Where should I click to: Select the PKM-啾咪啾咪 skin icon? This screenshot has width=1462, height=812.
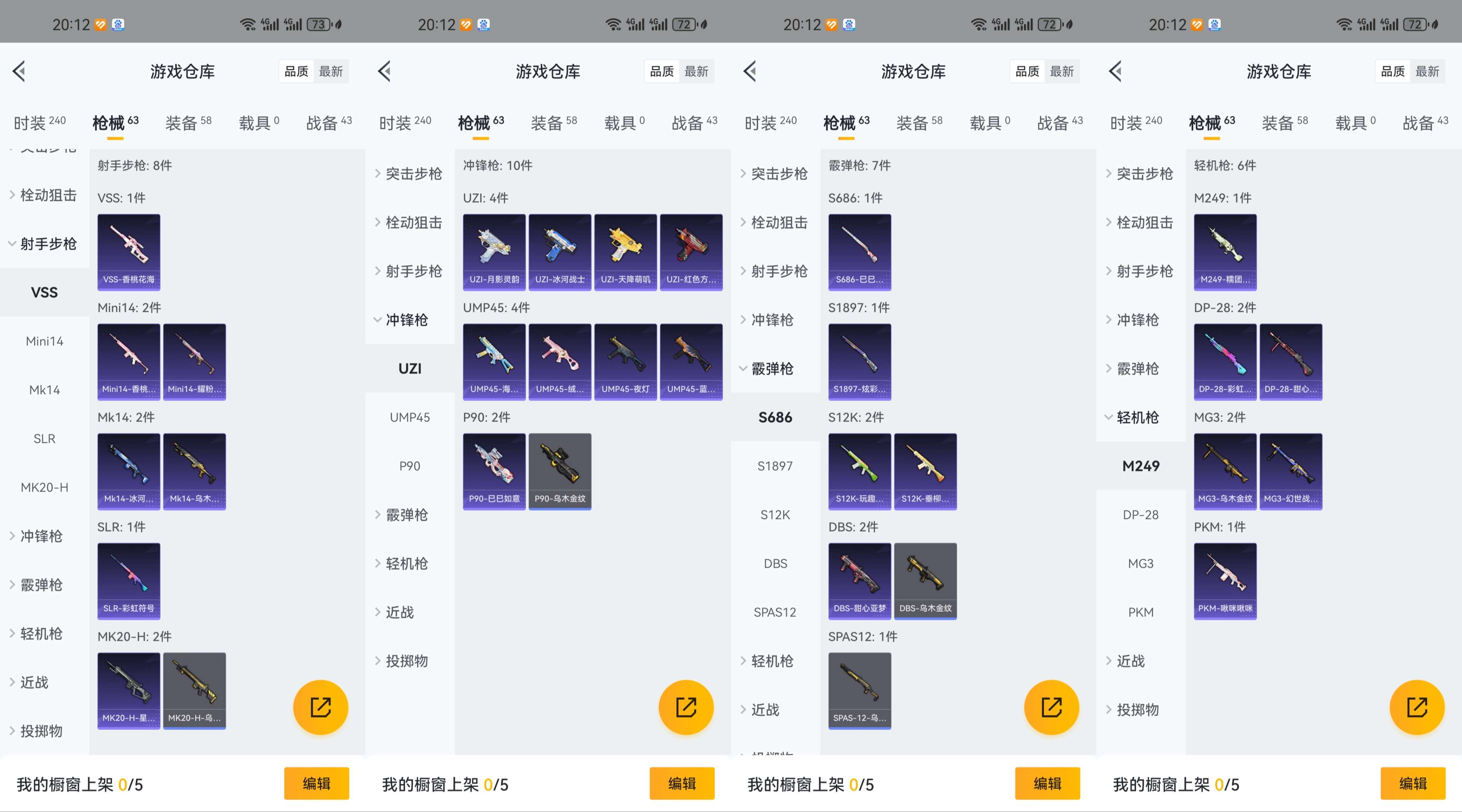1225,581
